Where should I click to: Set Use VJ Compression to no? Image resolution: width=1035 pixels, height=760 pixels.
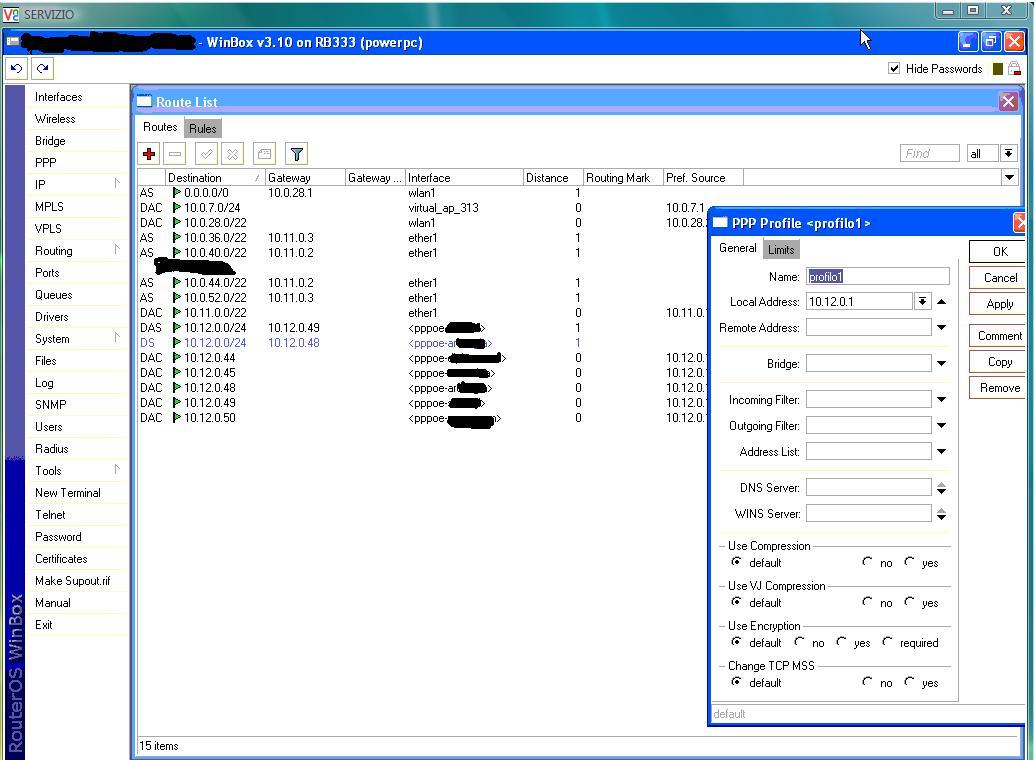(x=867, y=602)
